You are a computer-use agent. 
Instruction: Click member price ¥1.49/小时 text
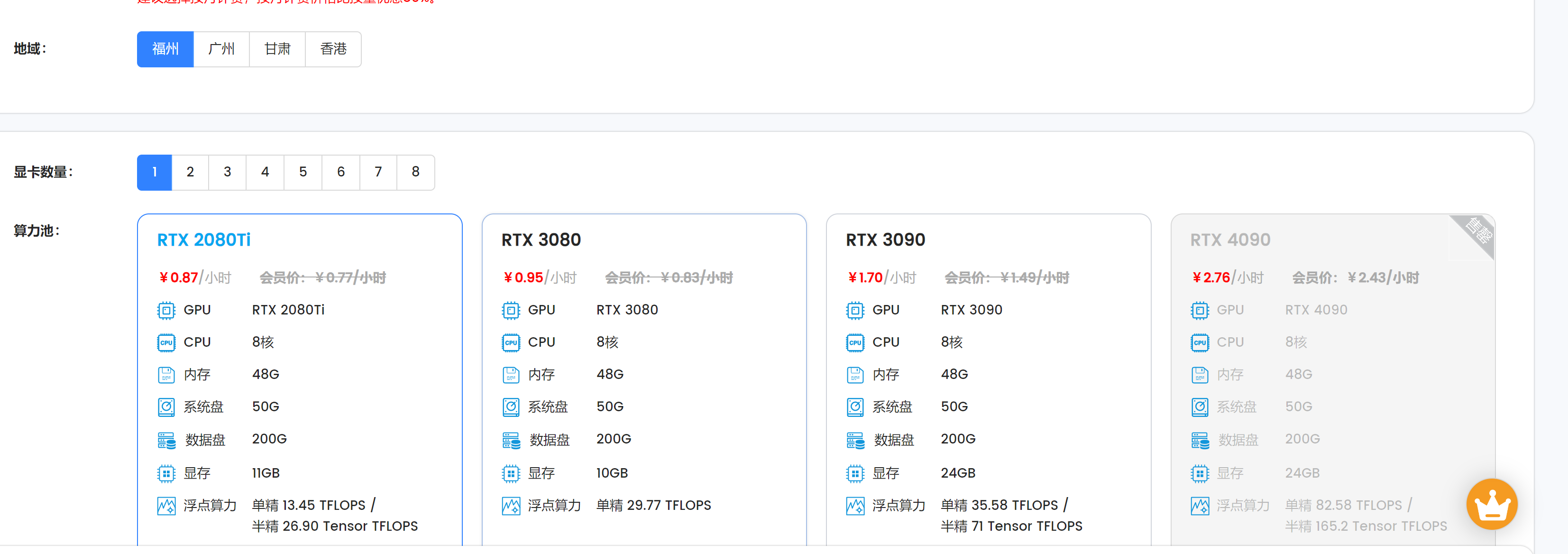[1007, 278]
